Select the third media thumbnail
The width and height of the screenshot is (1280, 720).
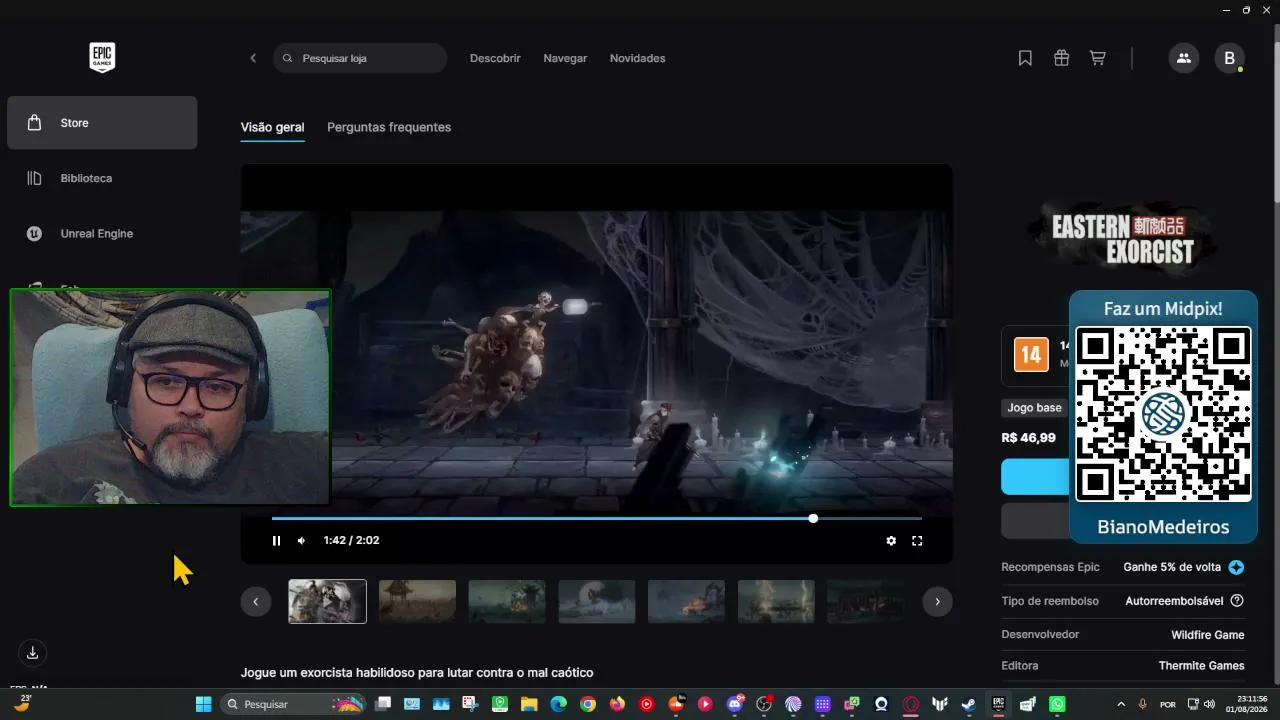pos(507,601)
